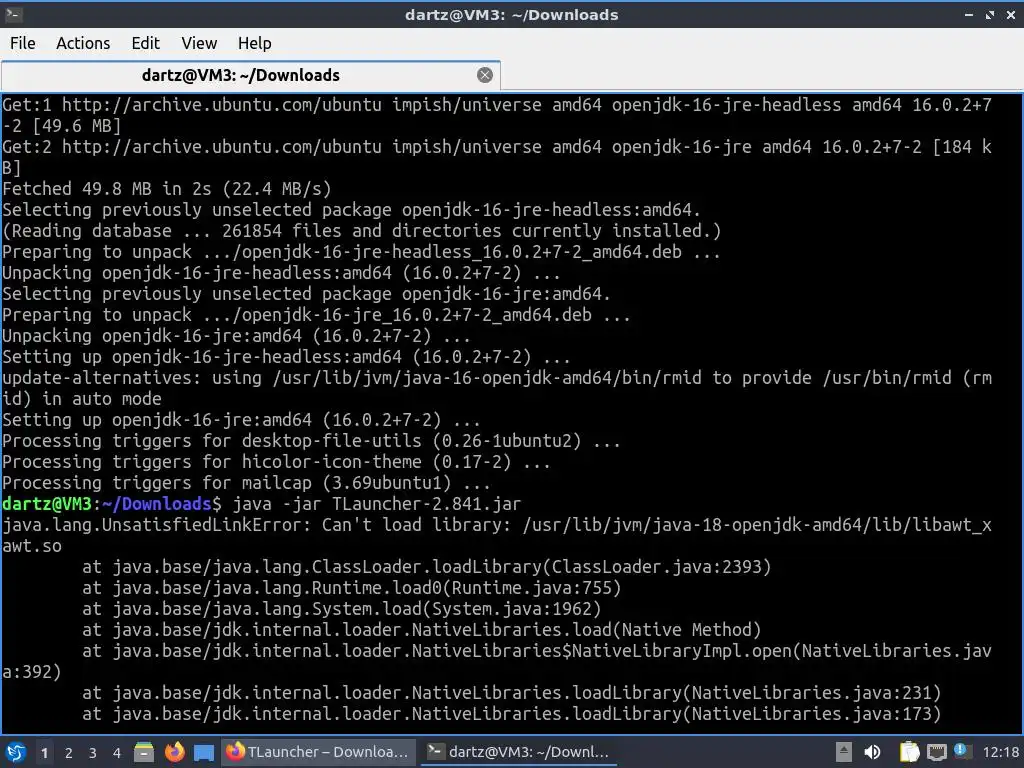Click 'Unpacking openjdk-16-jre-headless:amd64' line
1024x768 pixels.
pos(281,273)
